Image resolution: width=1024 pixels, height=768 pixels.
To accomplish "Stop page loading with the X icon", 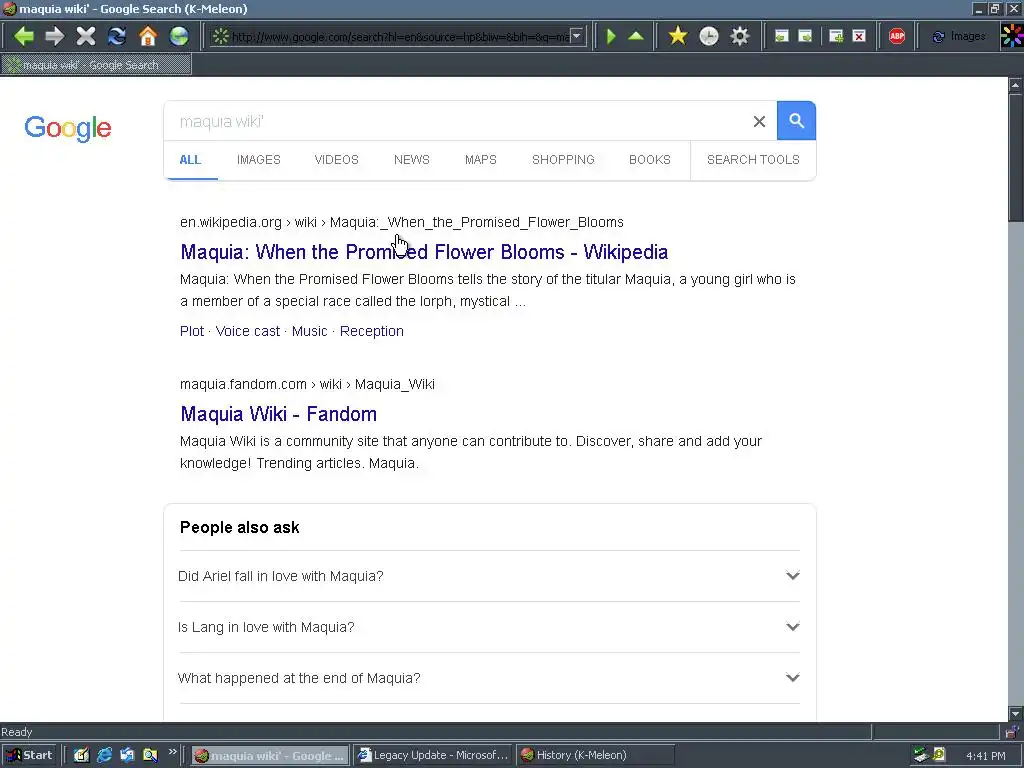I will pyautogui.click(x=86, y=36).
